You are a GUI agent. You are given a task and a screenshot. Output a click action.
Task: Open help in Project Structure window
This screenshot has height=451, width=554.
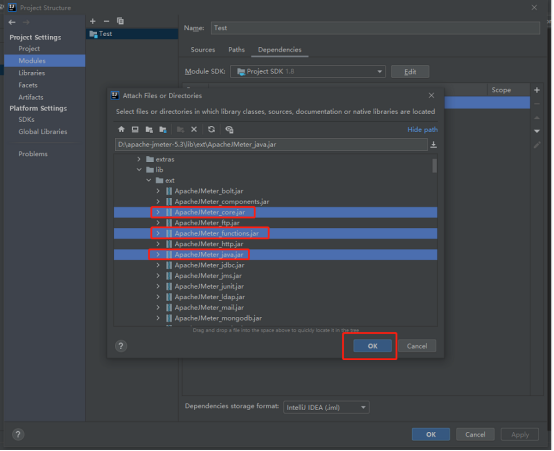(x=18, y=434)
